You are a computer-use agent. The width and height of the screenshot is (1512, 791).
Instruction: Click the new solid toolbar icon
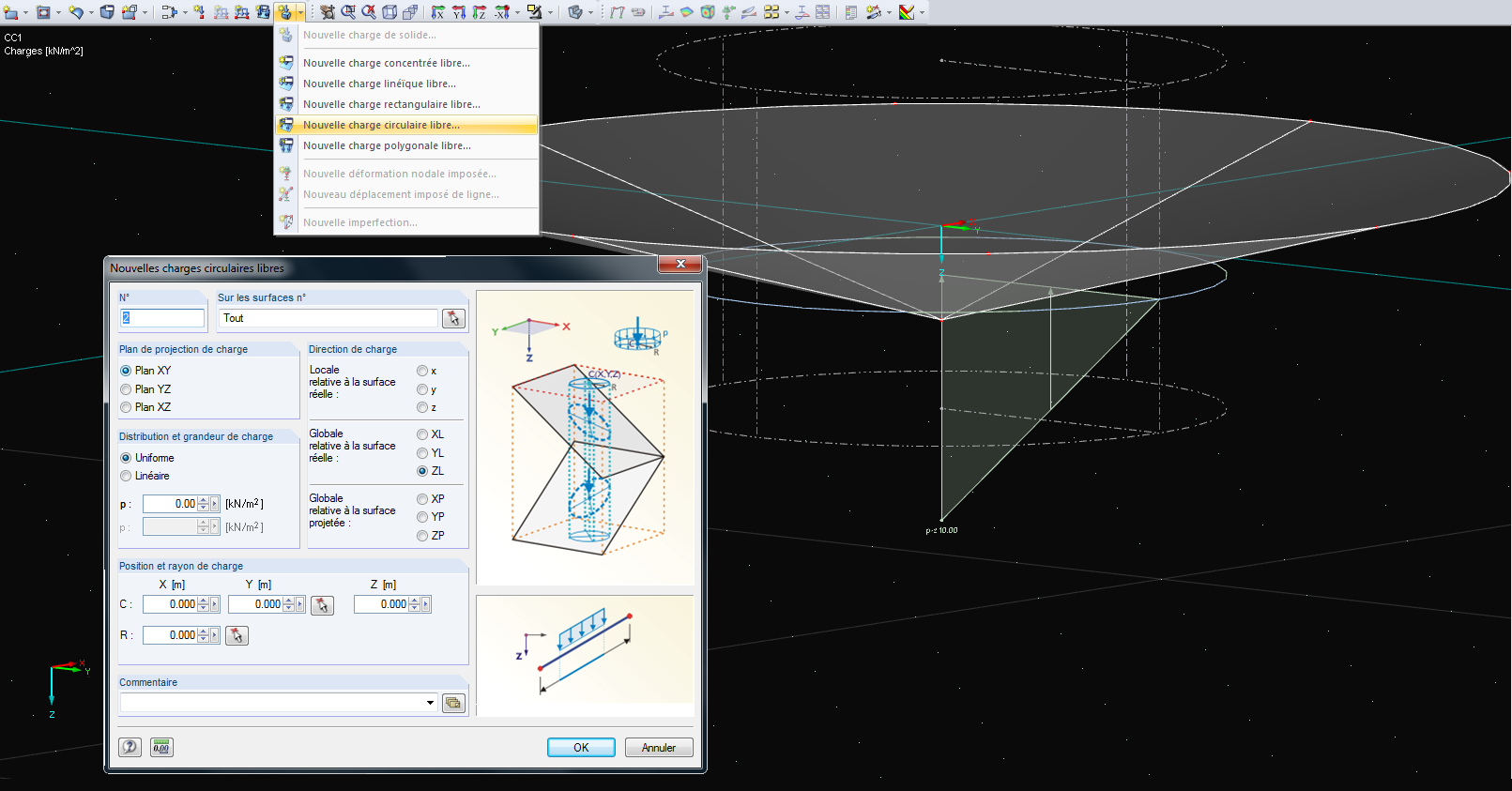point(107,12)
